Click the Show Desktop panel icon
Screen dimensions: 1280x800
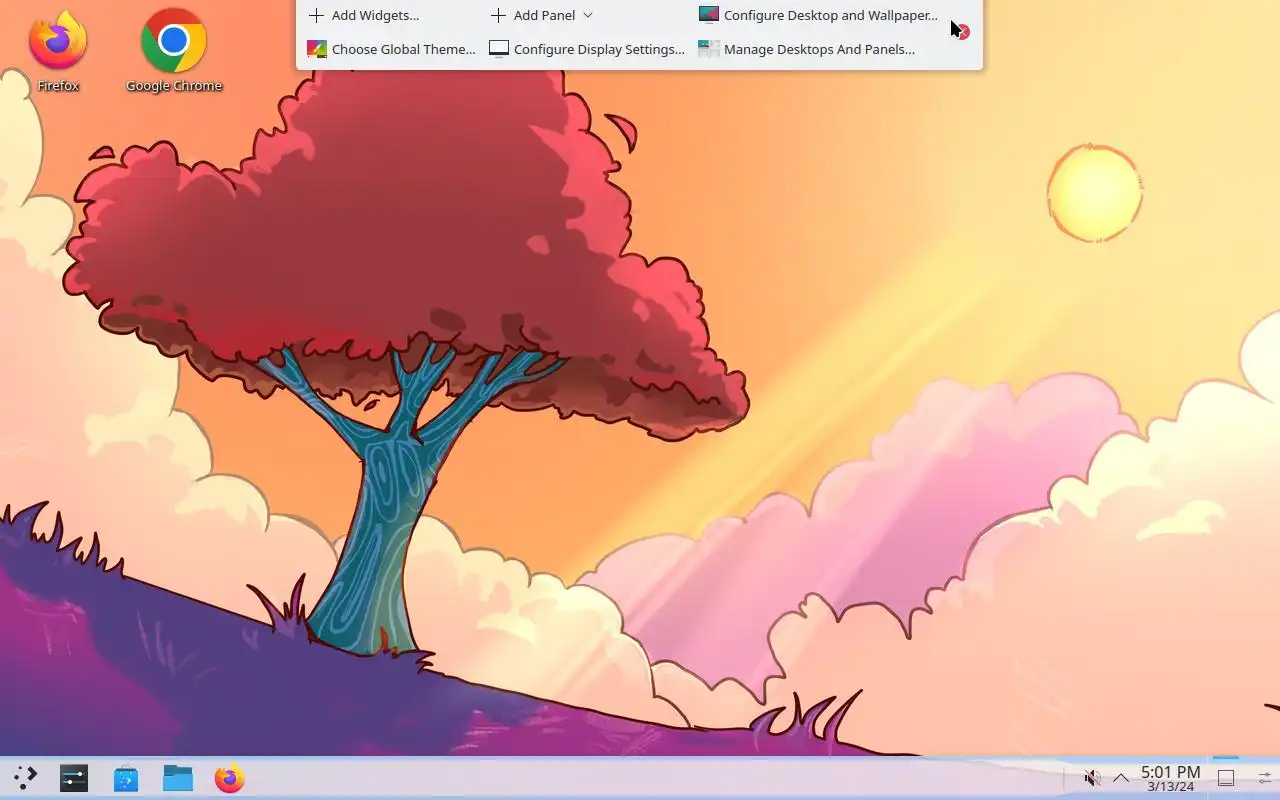[1226, 778]
